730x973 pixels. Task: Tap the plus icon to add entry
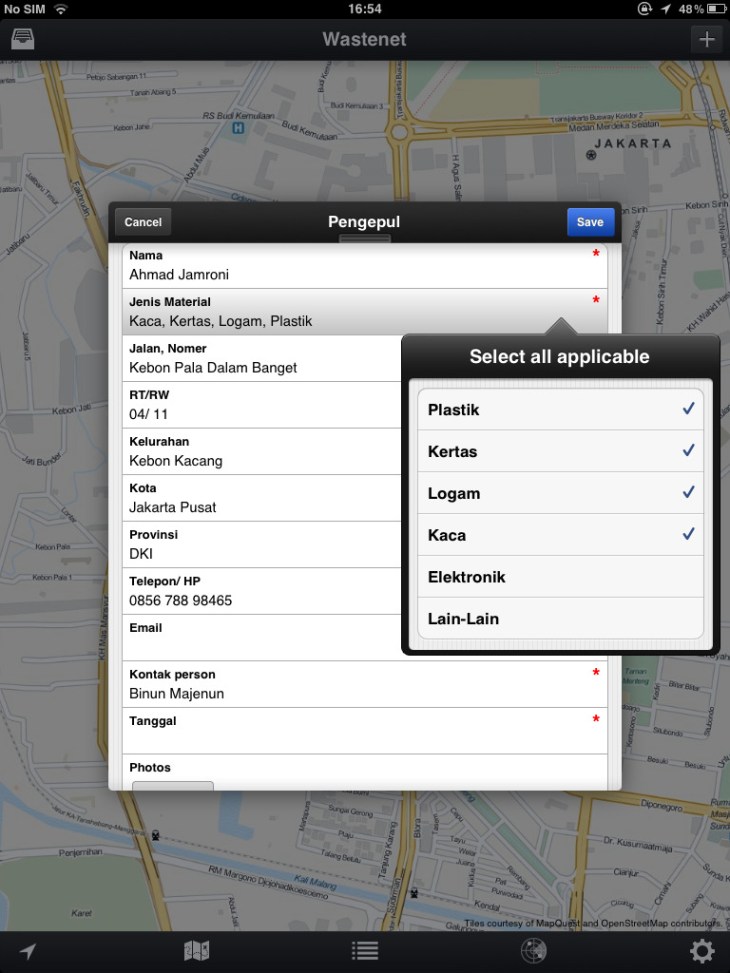[x=707, y=40]
